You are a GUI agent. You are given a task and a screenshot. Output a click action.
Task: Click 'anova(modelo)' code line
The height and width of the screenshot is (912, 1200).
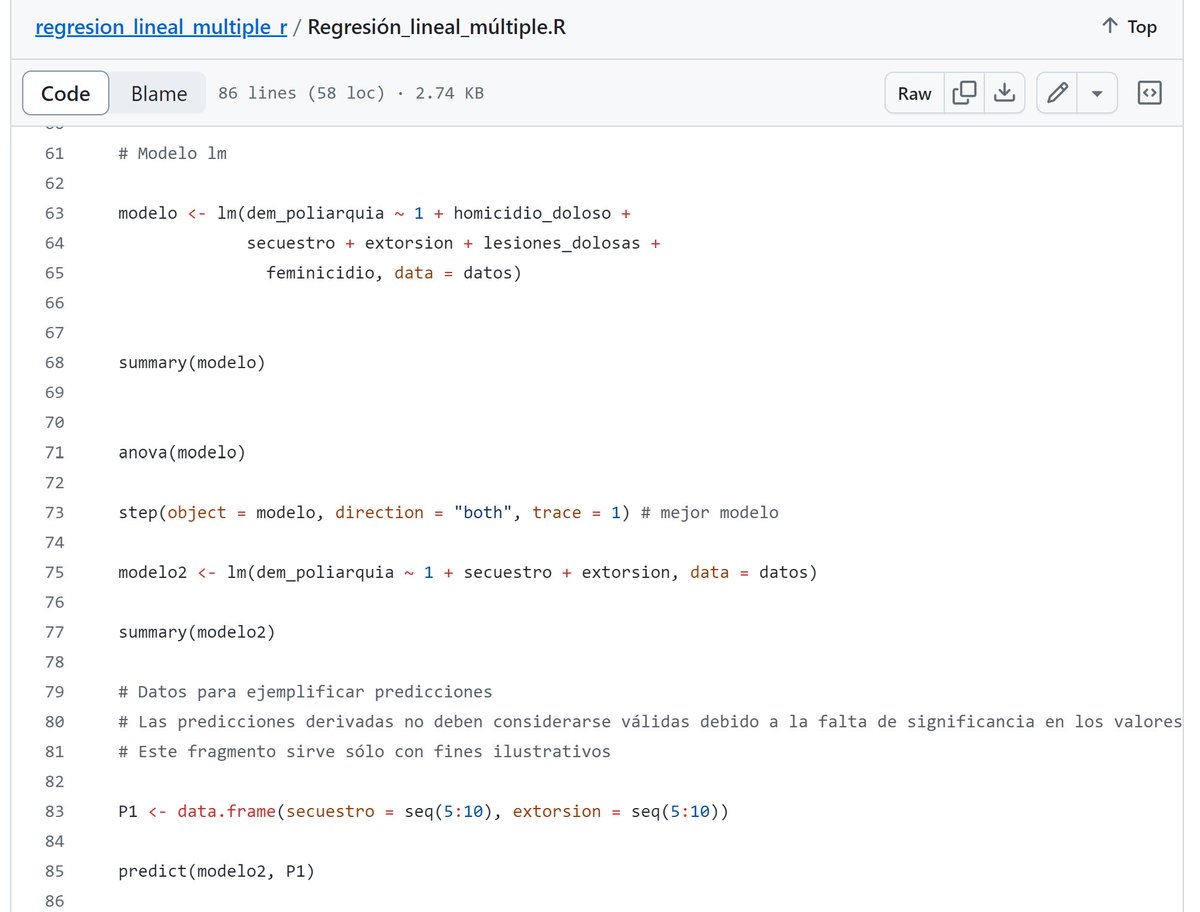[x=182, y=452]
